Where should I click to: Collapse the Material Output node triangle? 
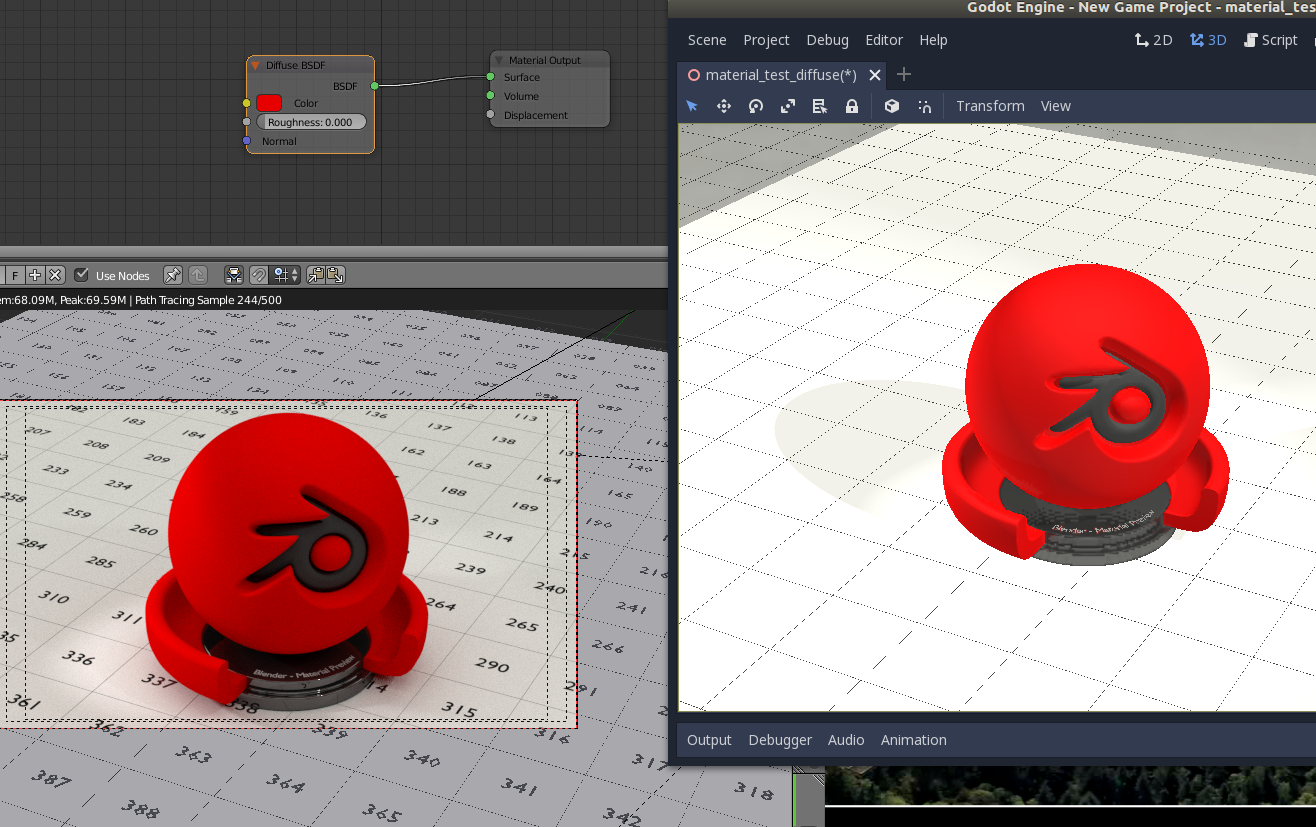point(499,61)
